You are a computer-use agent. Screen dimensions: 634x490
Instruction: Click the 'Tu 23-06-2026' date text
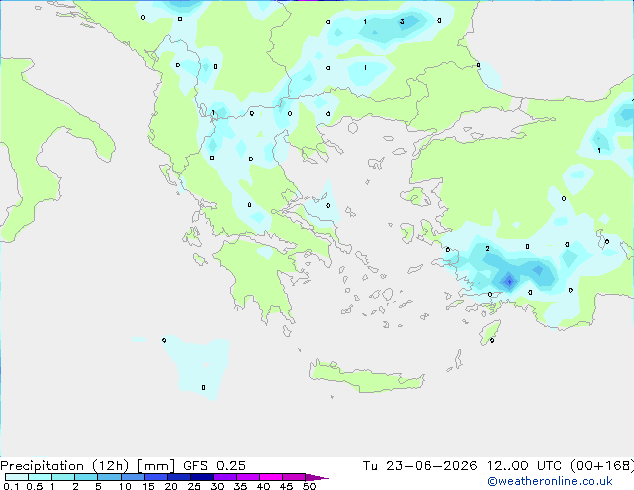pos(420,466)
